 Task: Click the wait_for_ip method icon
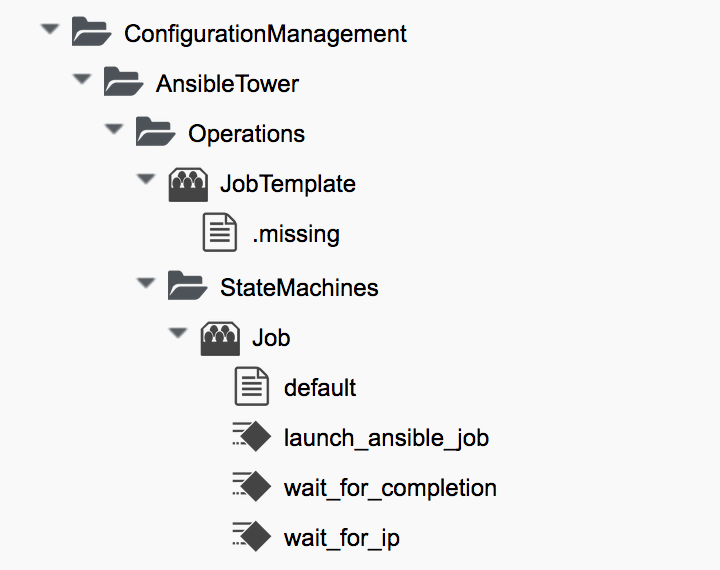(252, 538)
